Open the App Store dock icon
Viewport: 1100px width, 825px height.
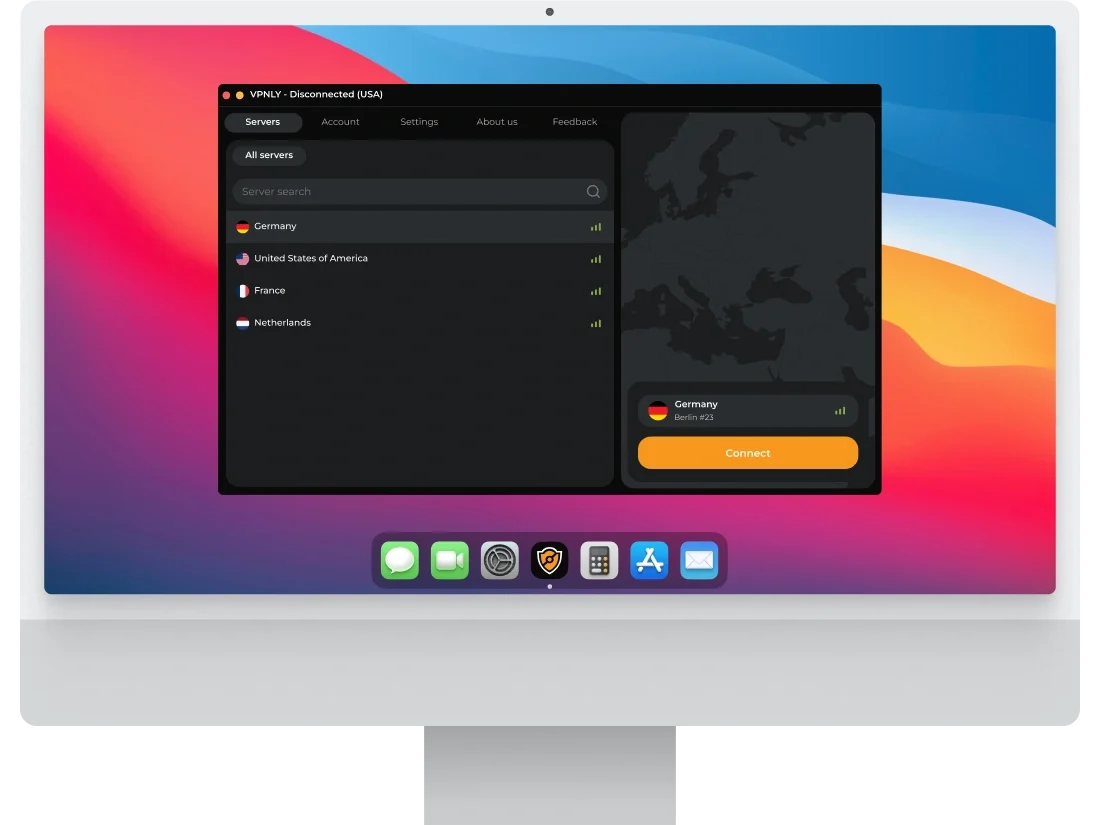click(x=649, y=561)
